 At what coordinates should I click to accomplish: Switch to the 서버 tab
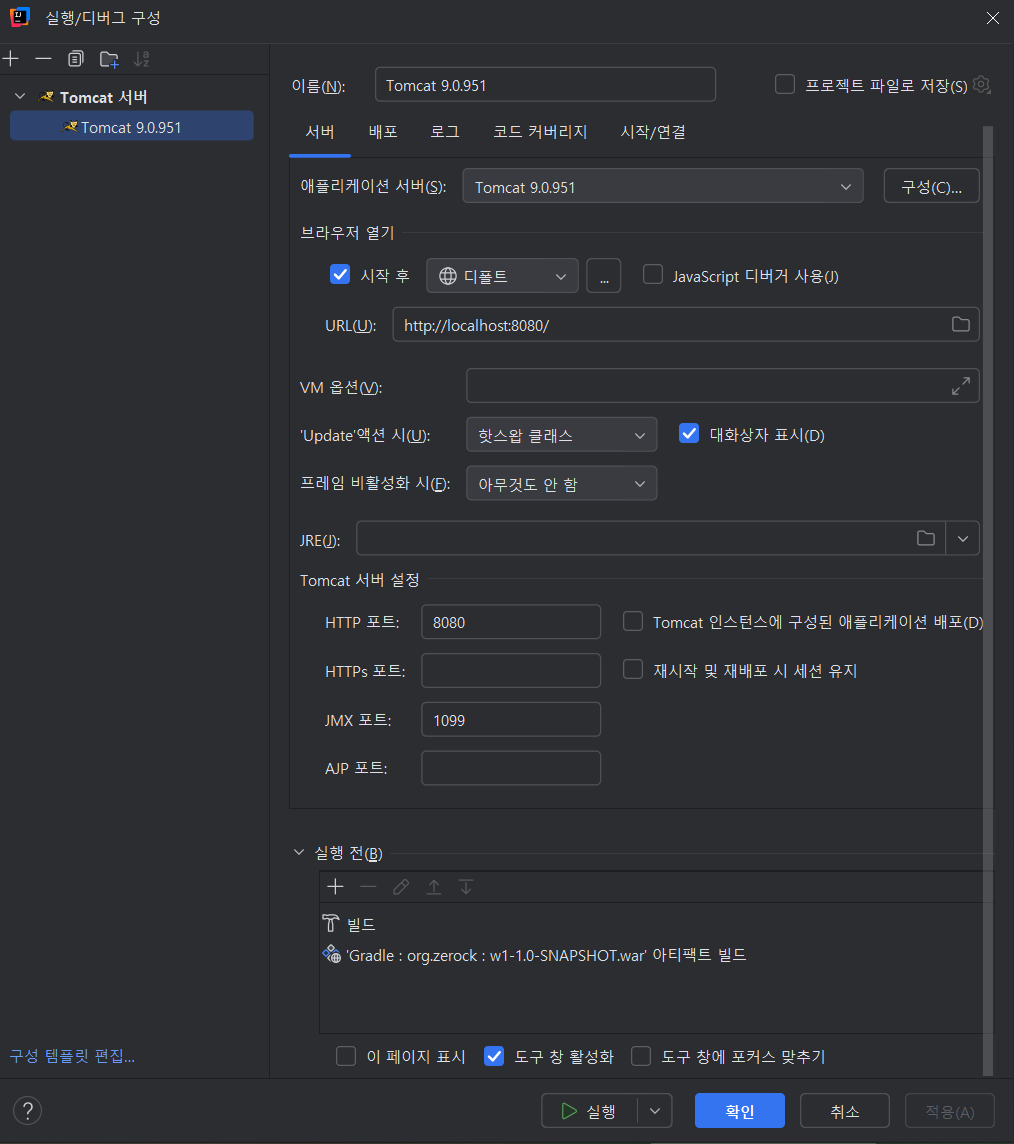pos(320,132)
